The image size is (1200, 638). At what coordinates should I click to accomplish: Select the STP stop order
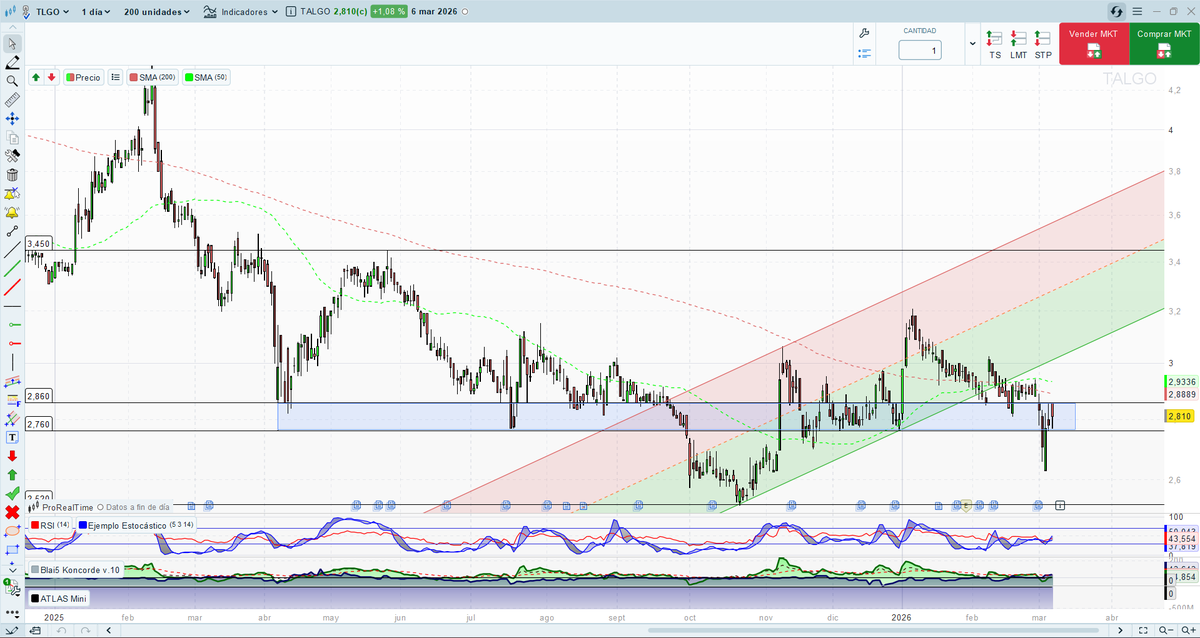(x=1043, y=45)
